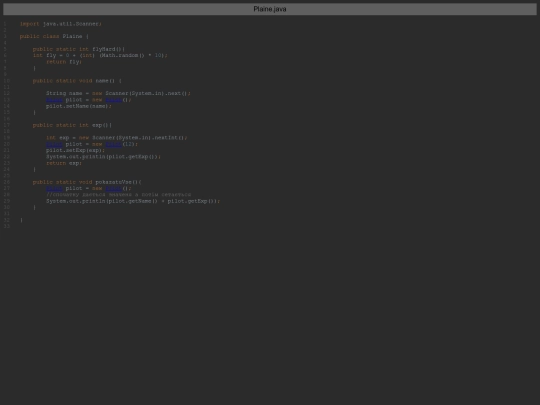The height and width of the screenshot is (405, 540).
Task: Click line number 10 in the gutter
Action: [x=7, y=81]
